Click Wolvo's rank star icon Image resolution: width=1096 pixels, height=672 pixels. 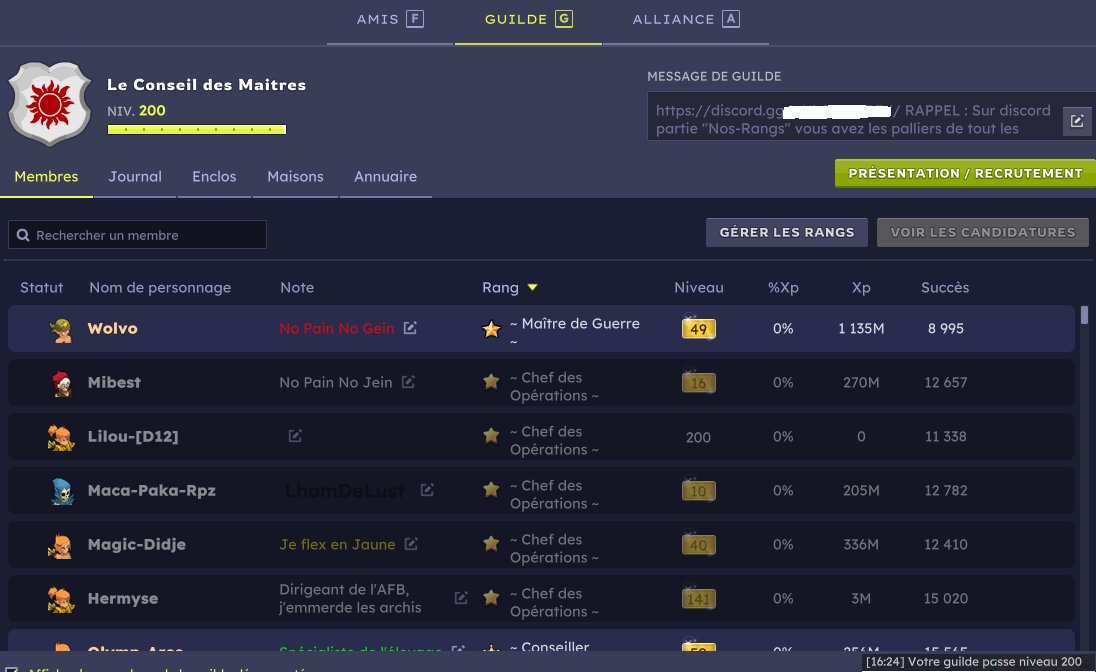point(491,329)
